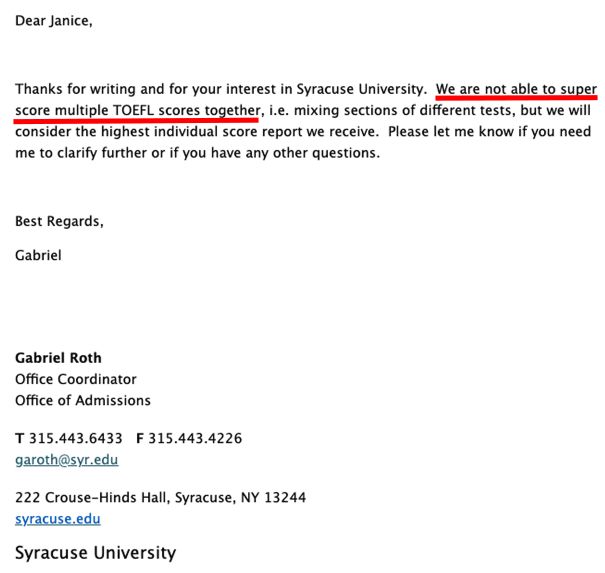Viewport: 605px width, 573px height.
Task: Click the "Gabriel" signature below Best Regards
Action: pos(38,255)
